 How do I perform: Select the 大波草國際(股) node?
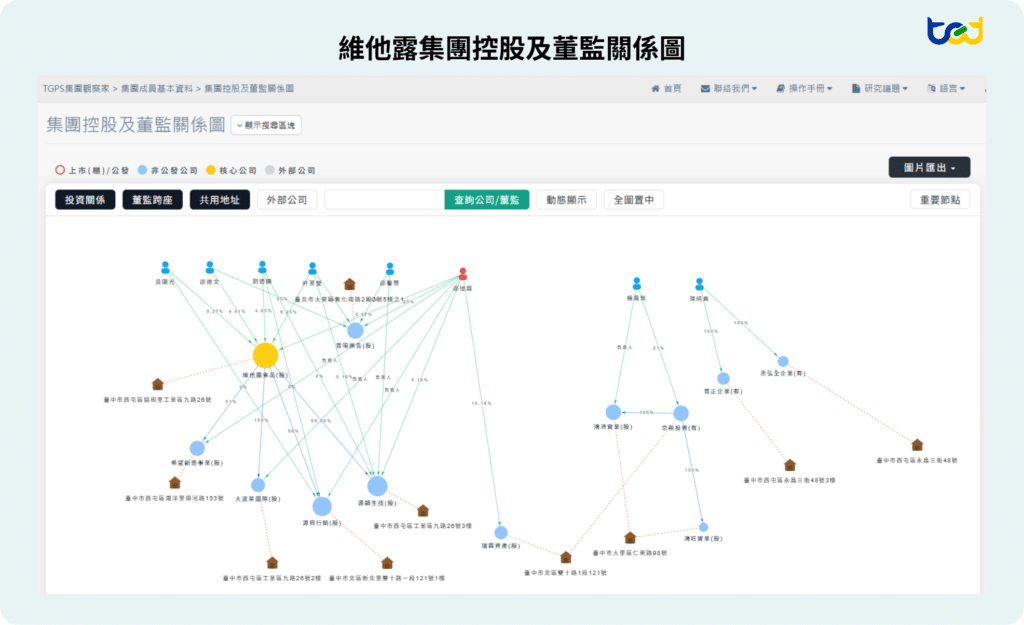point(258,485)
